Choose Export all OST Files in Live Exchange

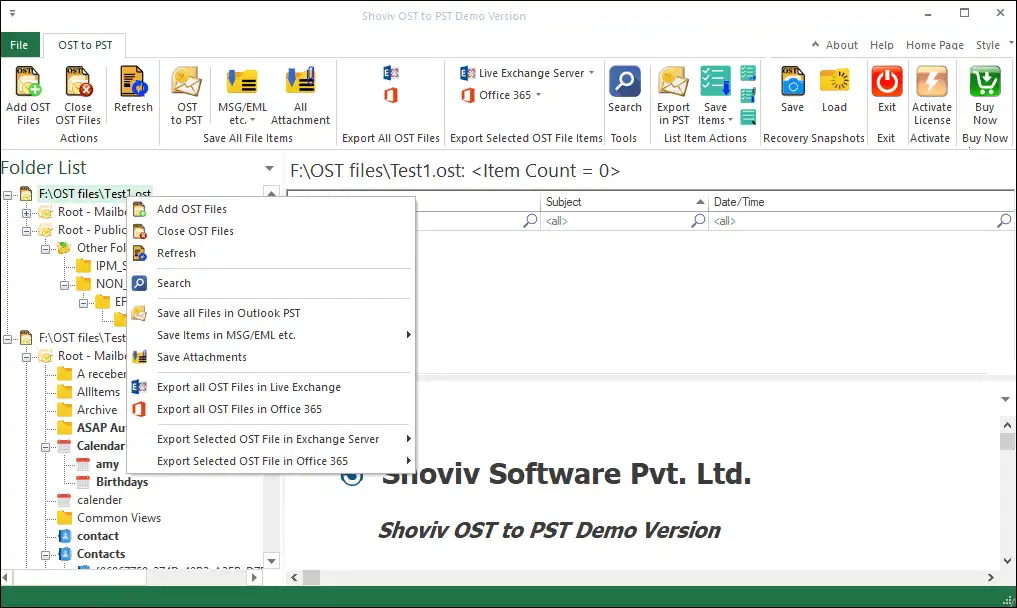pyautogui.click(x=271, y=387)
